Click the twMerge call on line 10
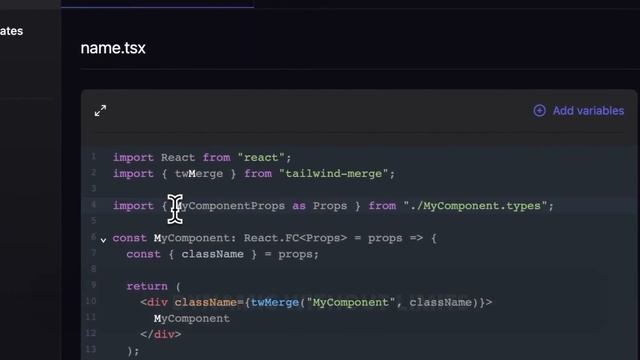 (275, 302)
